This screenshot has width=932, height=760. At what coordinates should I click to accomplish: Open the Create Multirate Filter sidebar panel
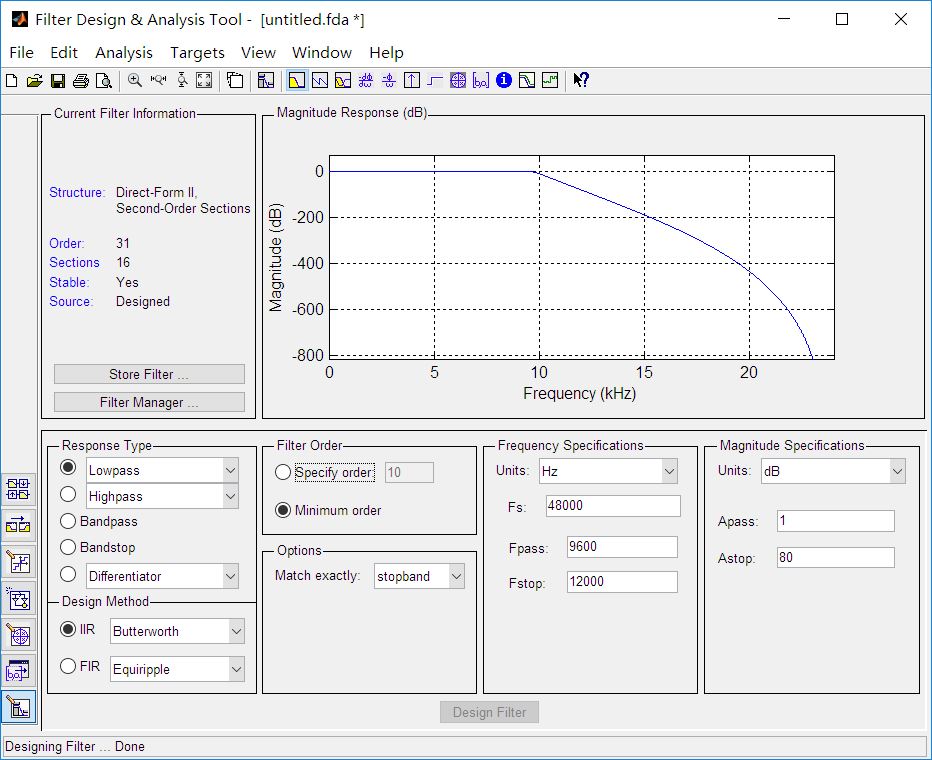pyautogui.click(x=18, y=490)
